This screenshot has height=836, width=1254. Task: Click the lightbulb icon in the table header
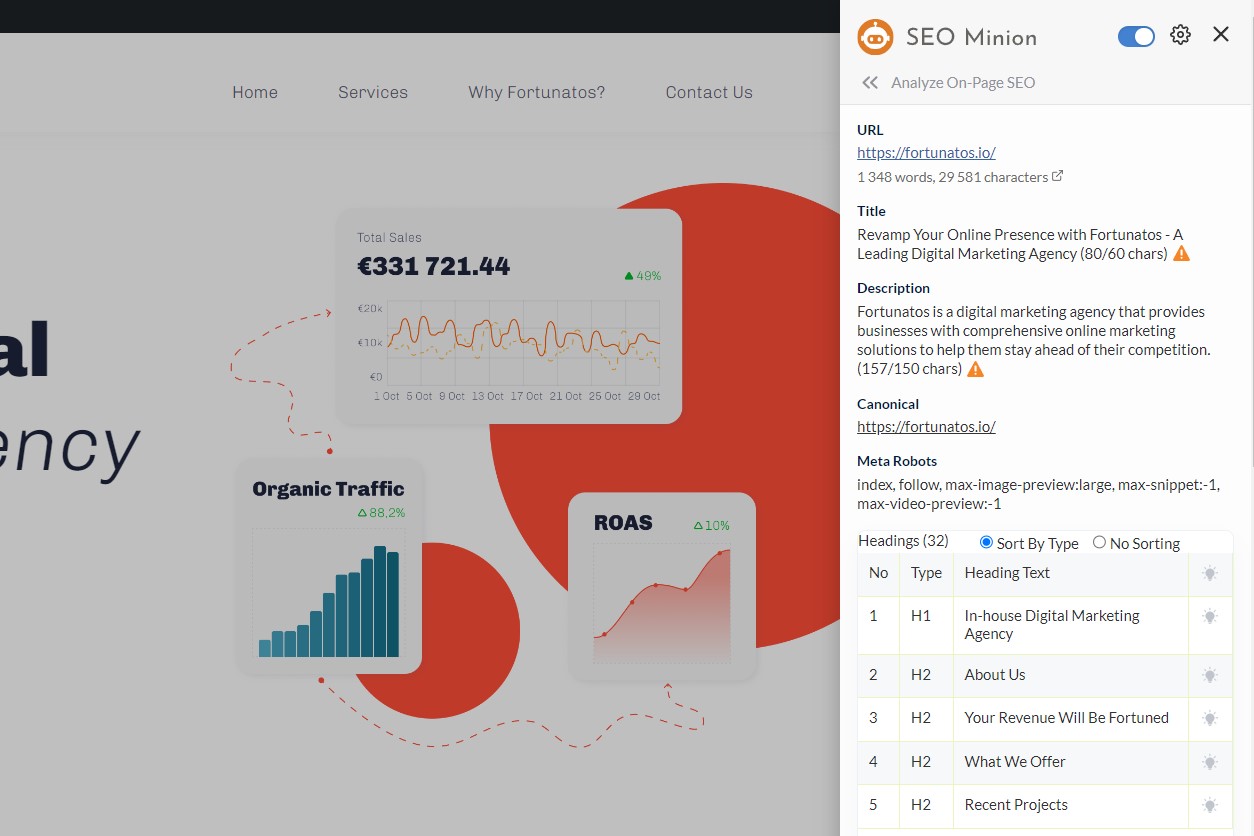[1210, 574]
